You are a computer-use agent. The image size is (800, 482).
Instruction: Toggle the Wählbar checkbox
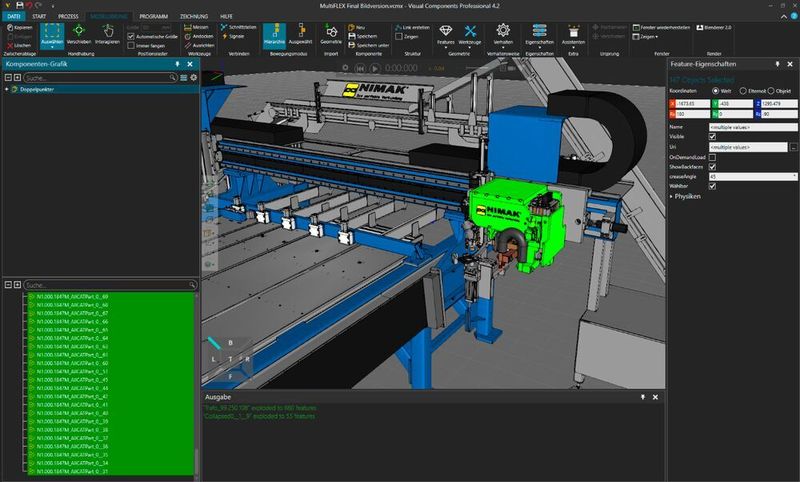click(x=712, y=186)
